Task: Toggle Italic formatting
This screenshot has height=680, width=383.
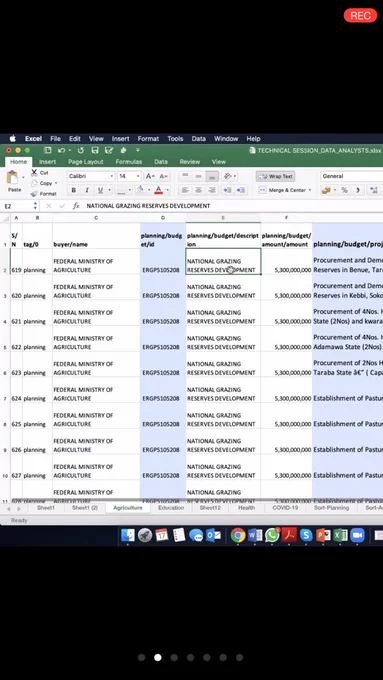Action: 87,190
